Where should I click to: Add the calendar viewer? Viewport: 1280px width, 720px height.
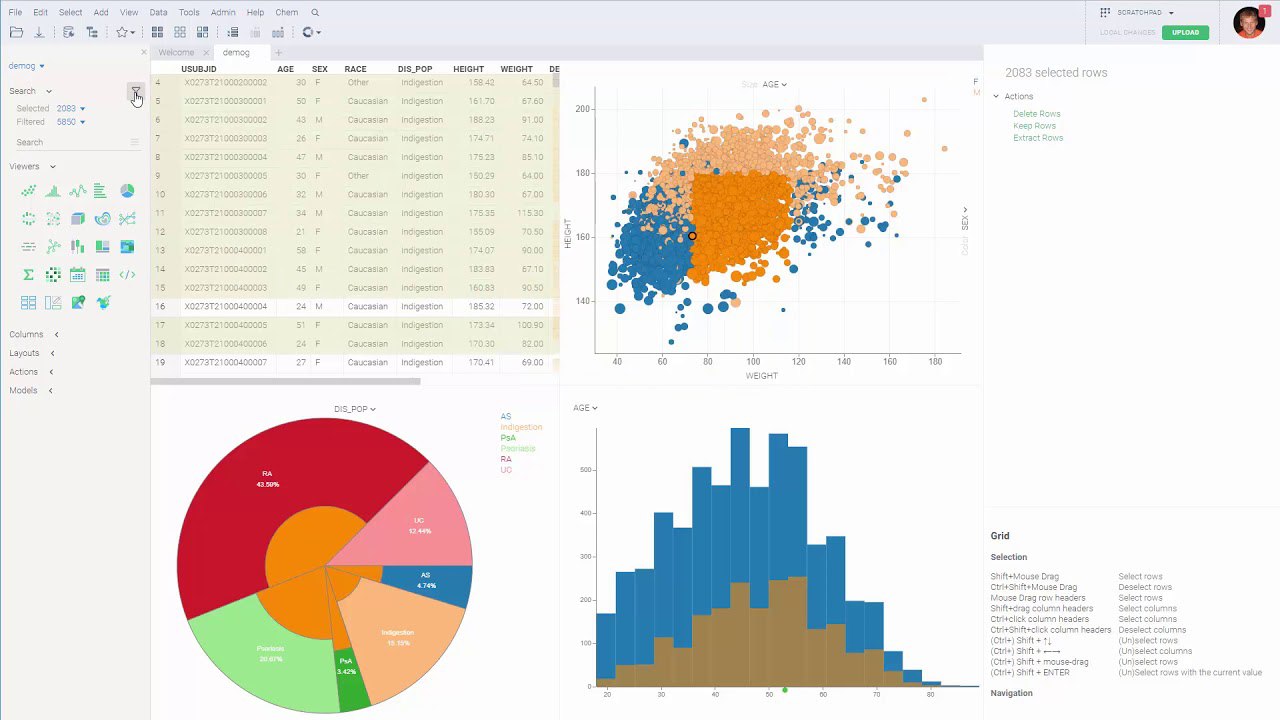tap(77, 274)
